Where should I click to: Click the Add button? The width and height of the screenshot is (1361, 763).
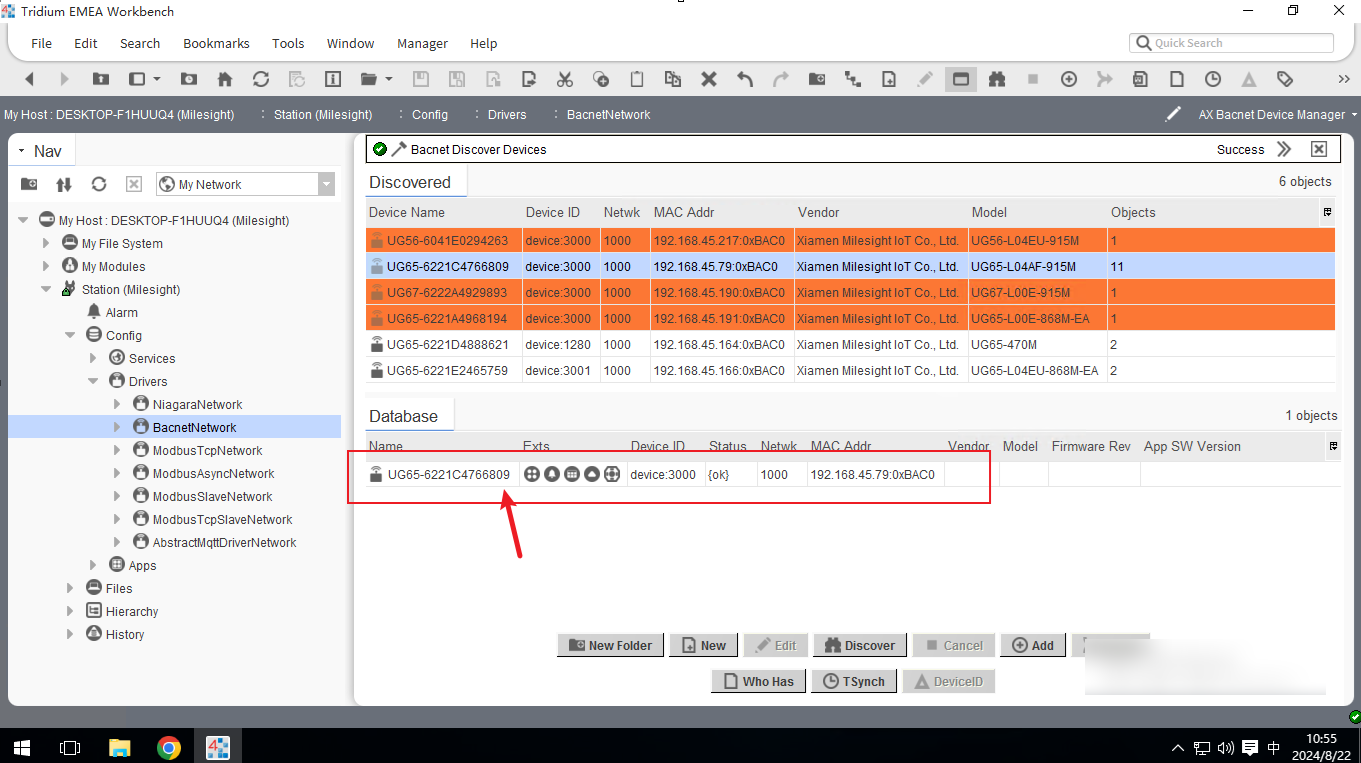click(1033, 645)
